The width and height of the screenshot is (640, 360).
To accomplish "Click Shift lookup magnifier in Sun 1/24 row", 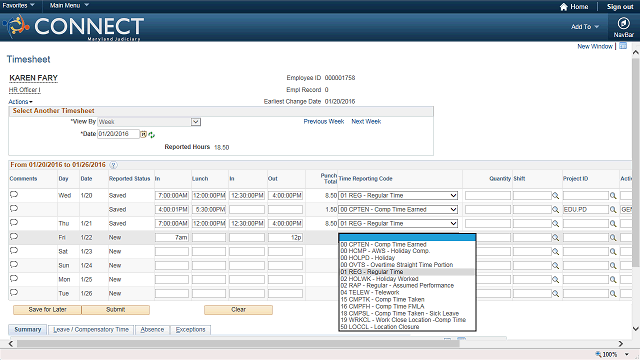I will coord(556,266).
